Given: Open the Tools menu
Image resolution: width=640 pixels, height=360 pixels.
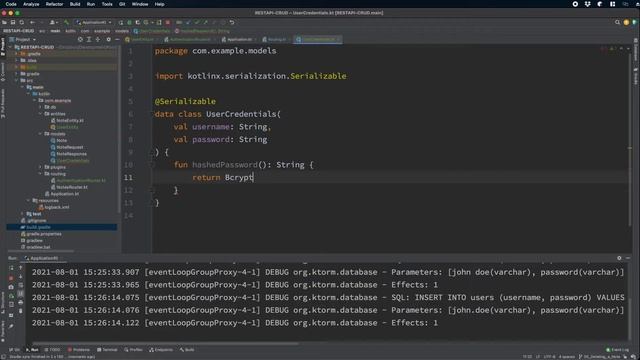Looking at the screenshot, I should (107, 4).
